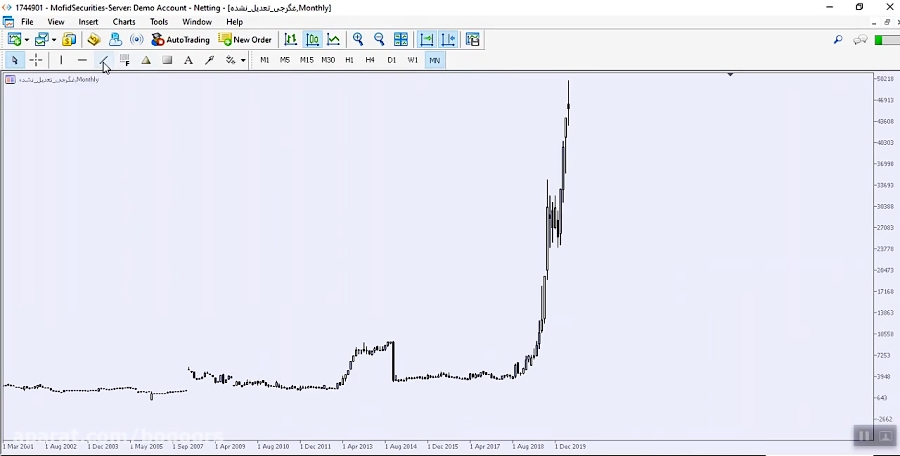Open the tile windows grid icon
Screen dimensions: 900x456
(401, 40)
